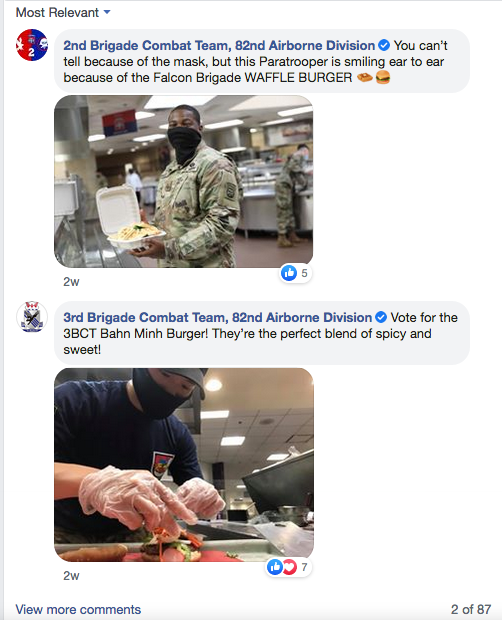
Task: Open the Most Relevant sort dropdown
Action: coord(63,13)
